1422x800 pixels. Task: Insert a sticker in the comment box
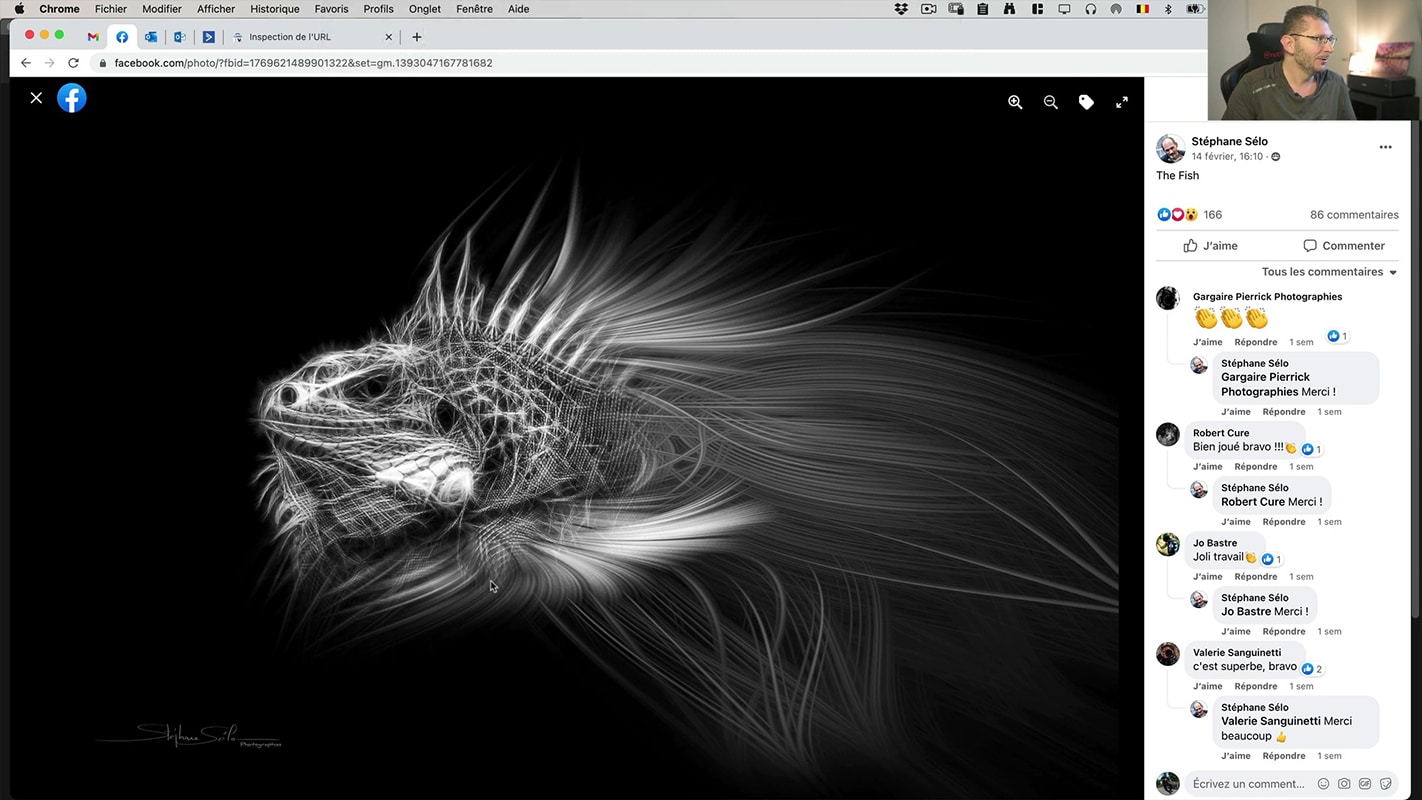[x=1386, y=784]
